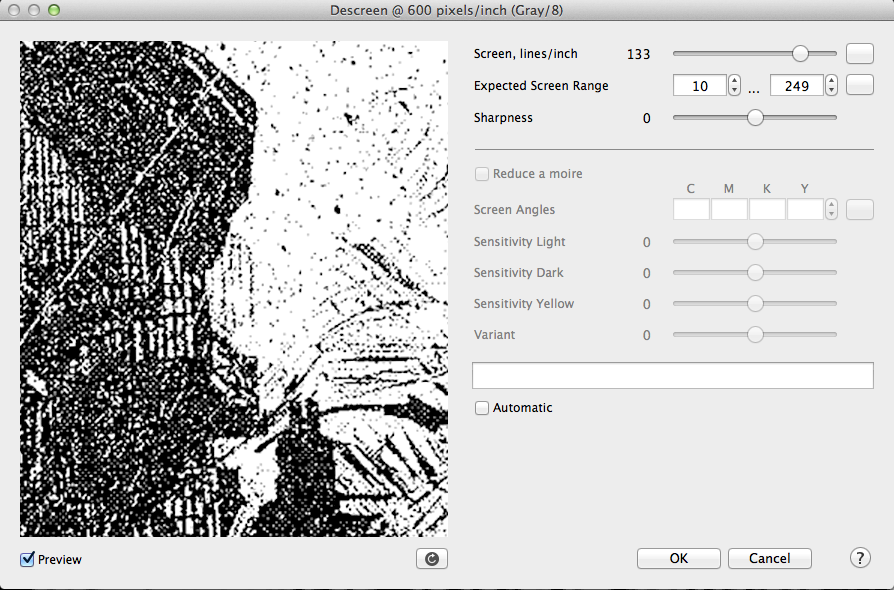The width and height of the screenshot is (894, 590).
Task: Click the halftone preview image
Action: [x=234, y=288]
